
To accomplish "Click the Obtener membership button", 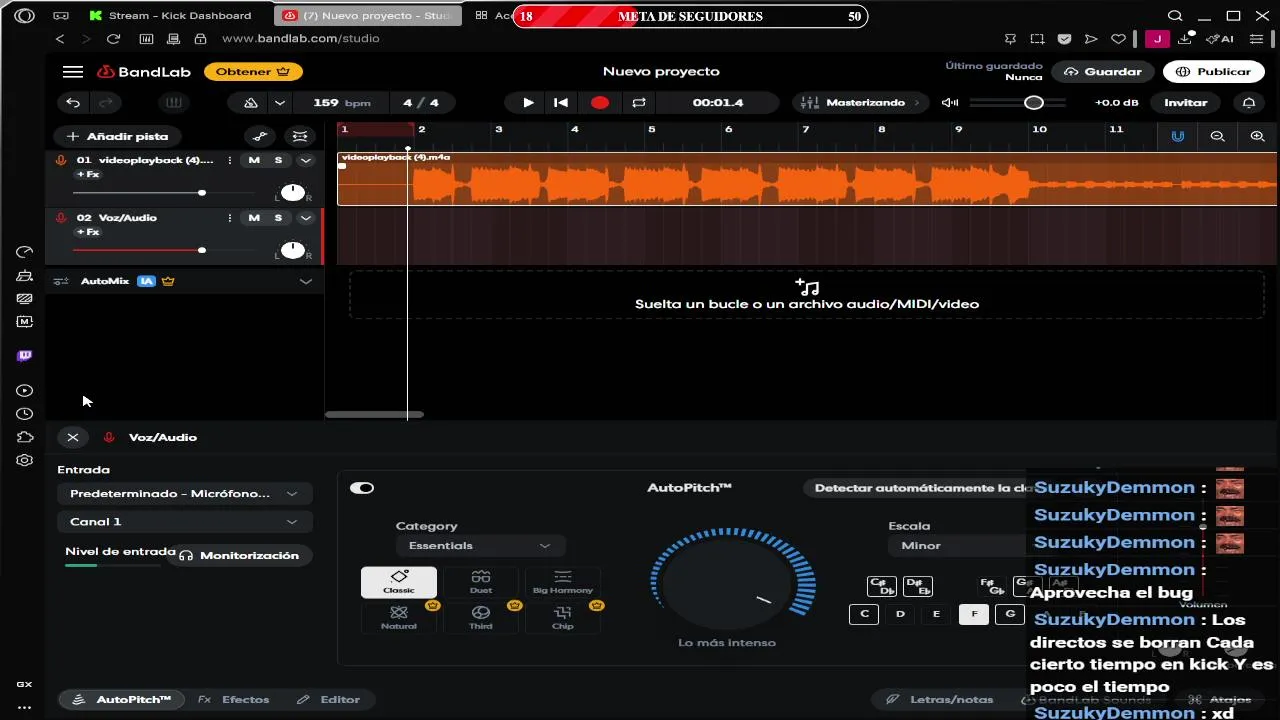I will [x=253, y=72].
